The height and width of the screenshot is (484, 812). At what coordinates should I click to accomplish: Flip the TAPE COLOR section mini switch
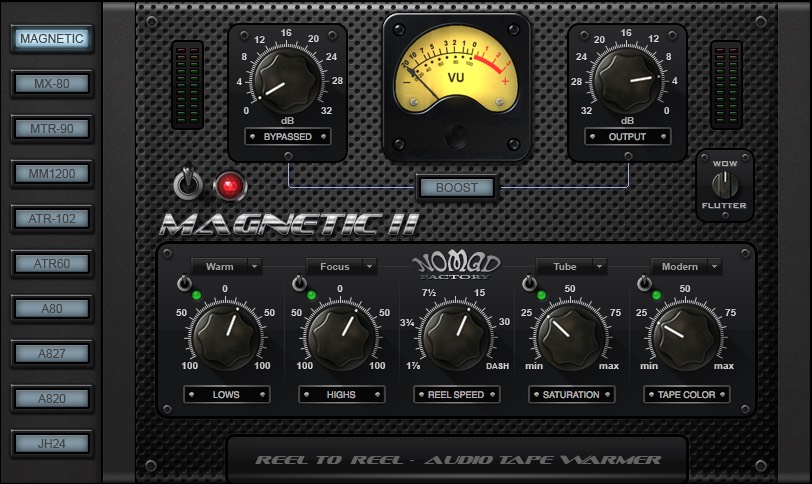pyautogui.click(x=644, y=283)
